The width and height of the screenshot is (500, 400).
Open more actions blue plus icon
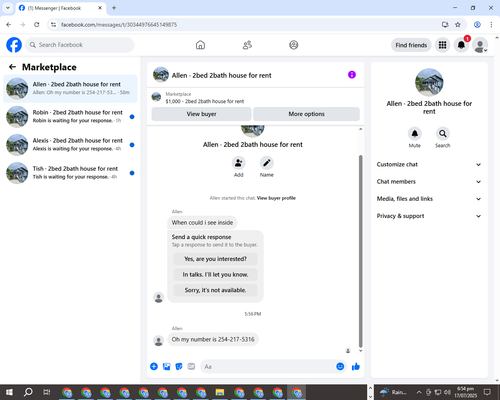(x=154, y=367)
